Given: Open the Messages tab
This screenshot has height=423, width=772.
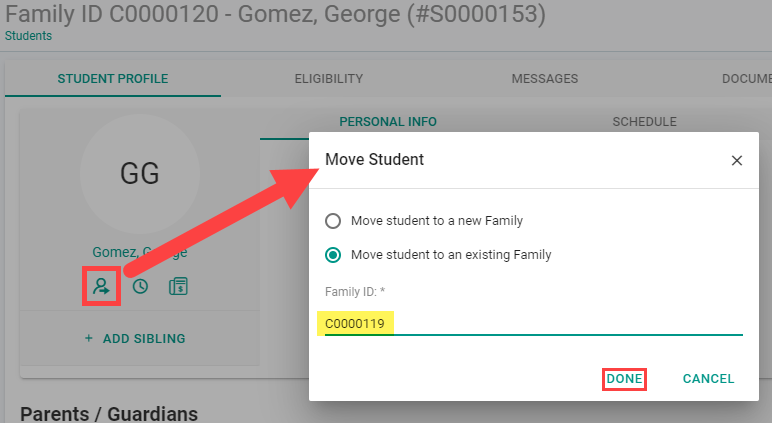Looking at the screenshot, I should coord(545,79).
